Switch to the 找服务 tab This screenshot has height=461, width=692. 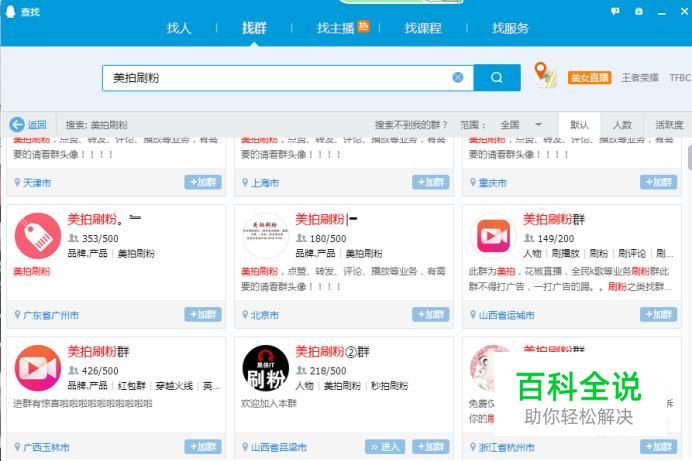(510, 28)
